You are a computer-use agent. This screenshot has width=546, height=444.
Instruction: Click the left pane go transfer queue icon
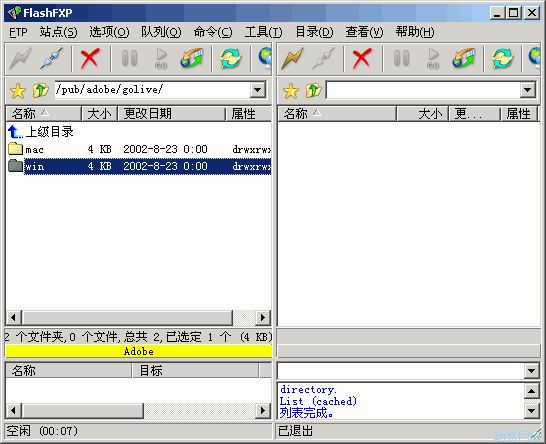pos(161,58)
